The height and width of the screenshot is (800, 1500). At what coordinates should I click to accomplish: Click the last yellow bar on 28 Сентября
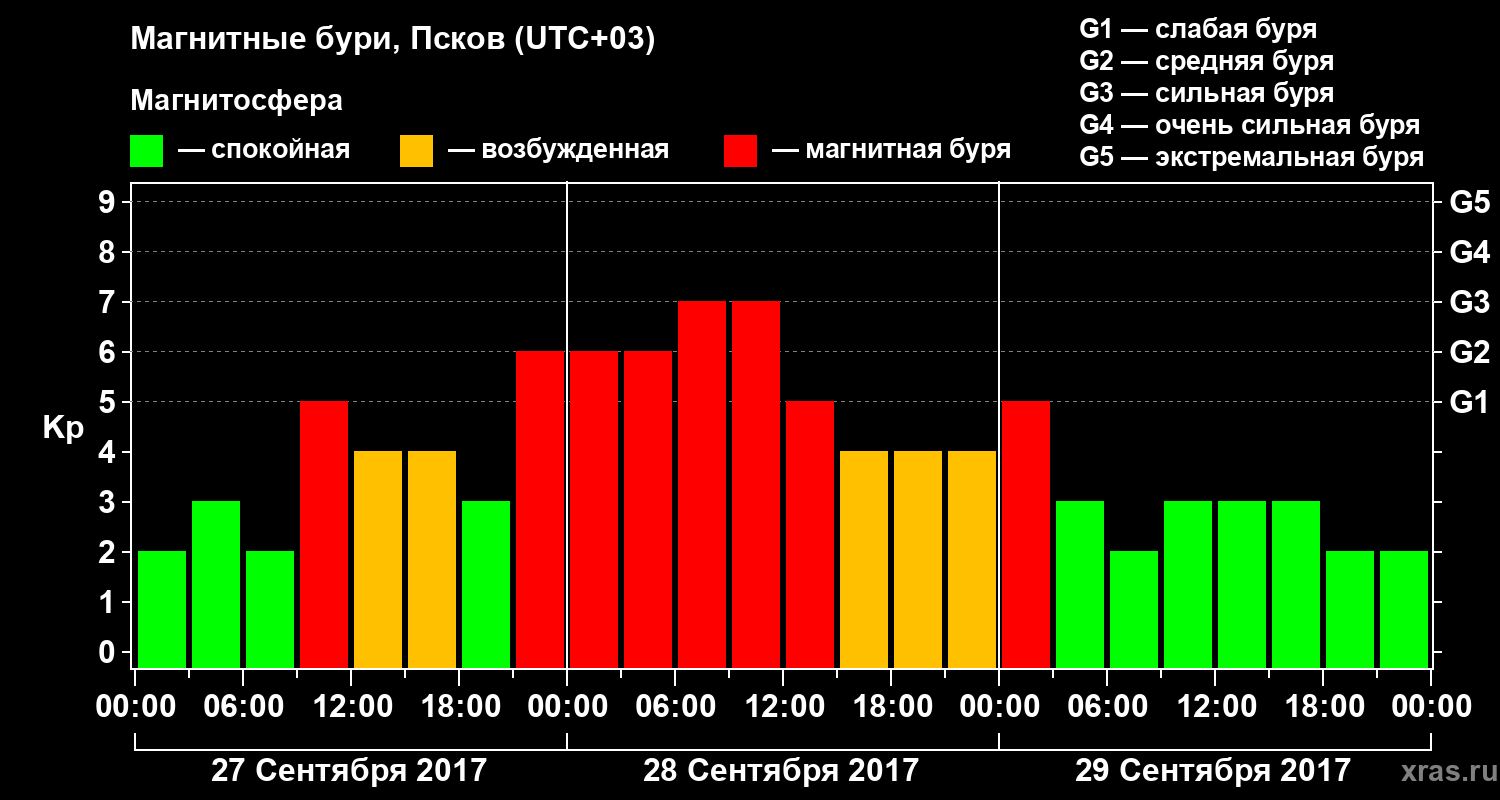coord(972,559)
